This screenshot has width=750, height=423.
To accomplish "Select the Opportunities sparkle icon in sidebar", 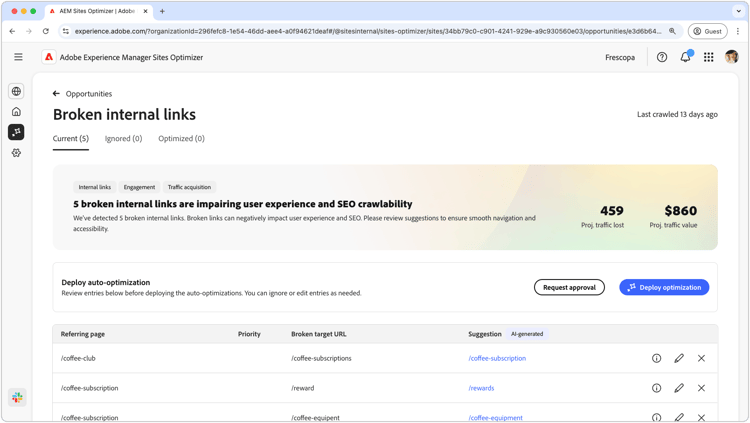I will click(16, 132).
